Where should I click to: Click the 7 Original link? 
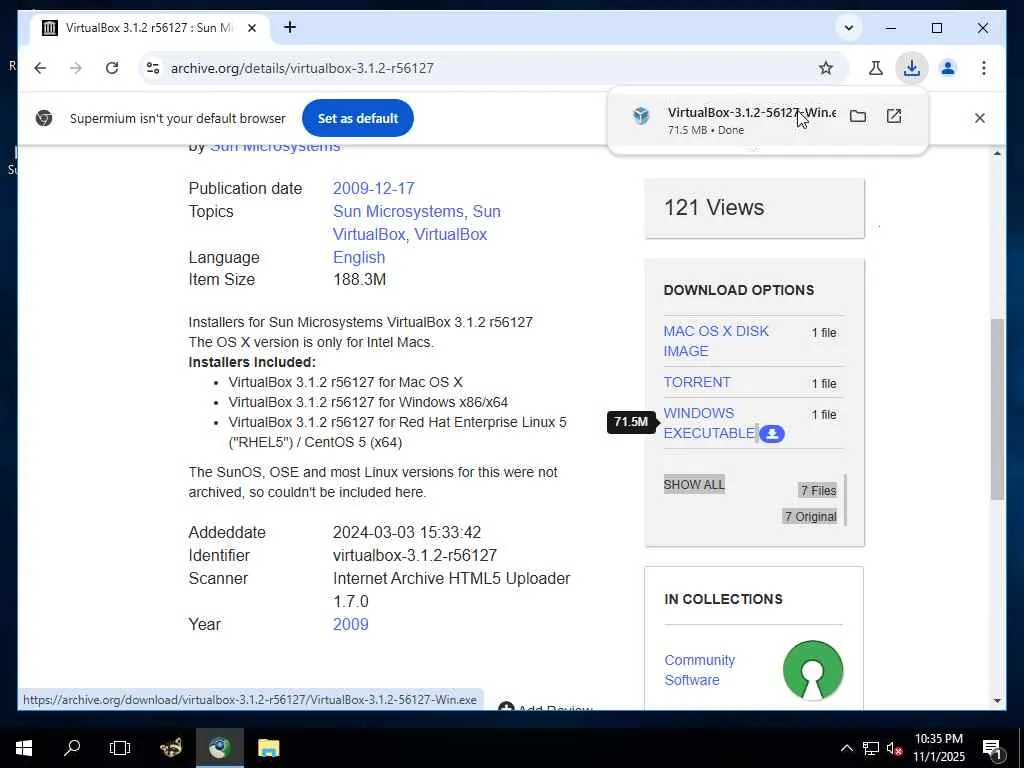point(810,517)
